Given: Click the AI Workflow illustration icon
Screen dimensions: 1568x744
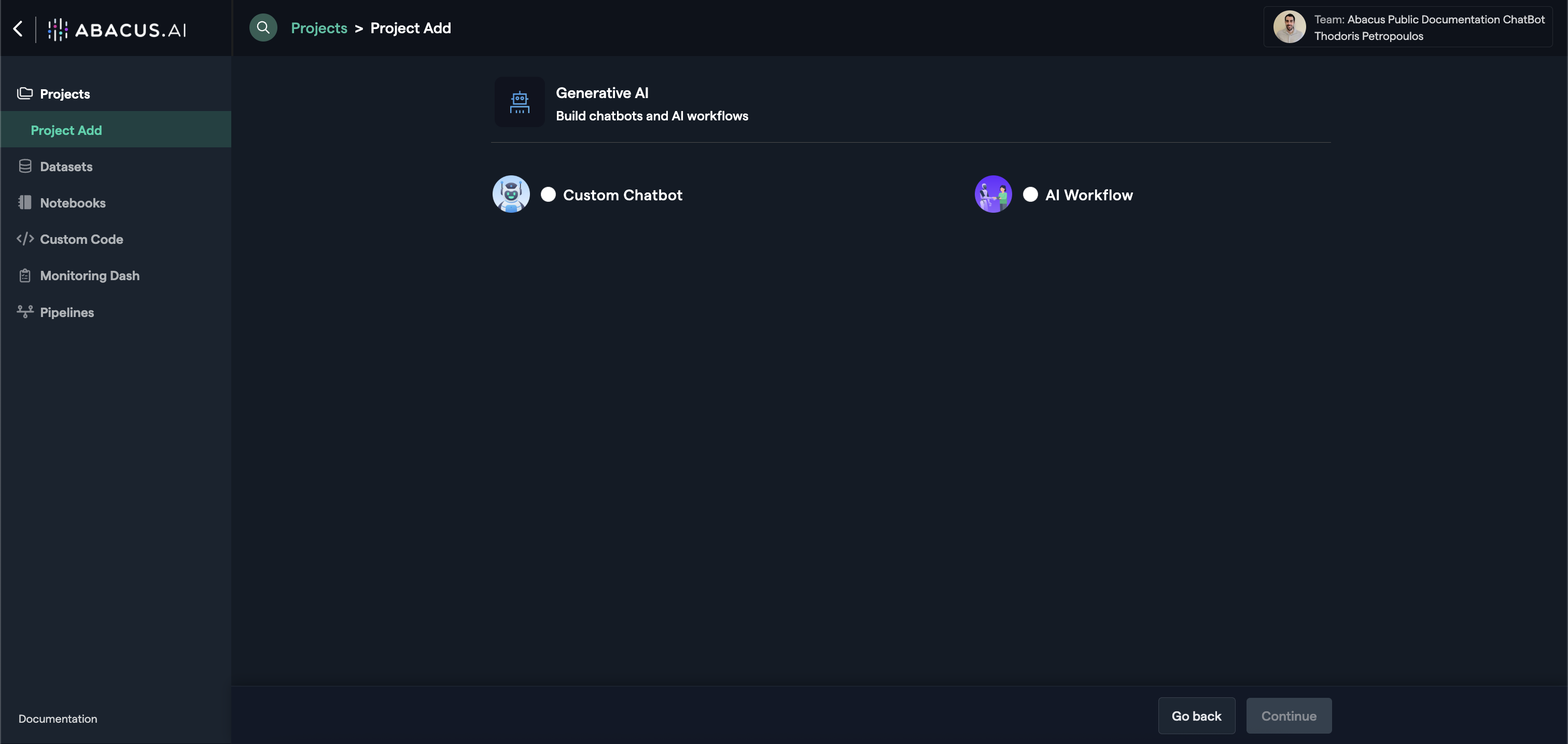Looking at the screenshot, I should tap(993, 194).
